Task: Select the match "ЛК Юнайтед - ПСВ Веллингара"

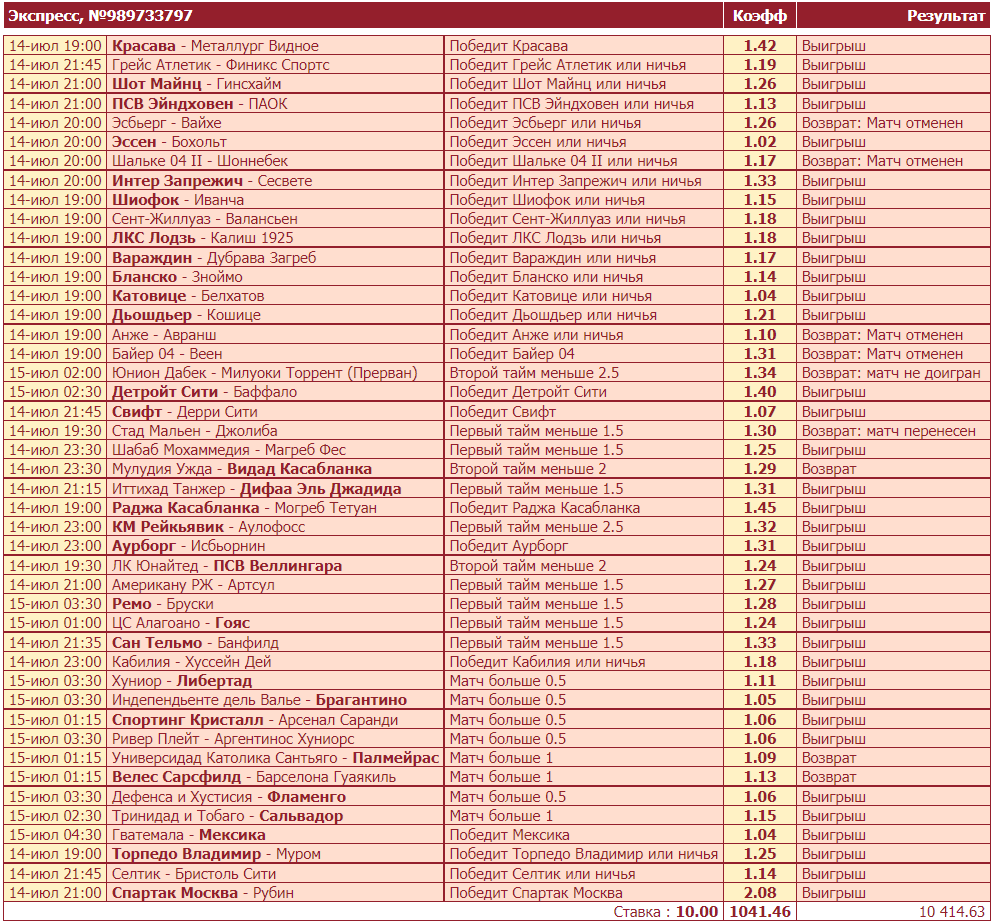Action: 227,566
